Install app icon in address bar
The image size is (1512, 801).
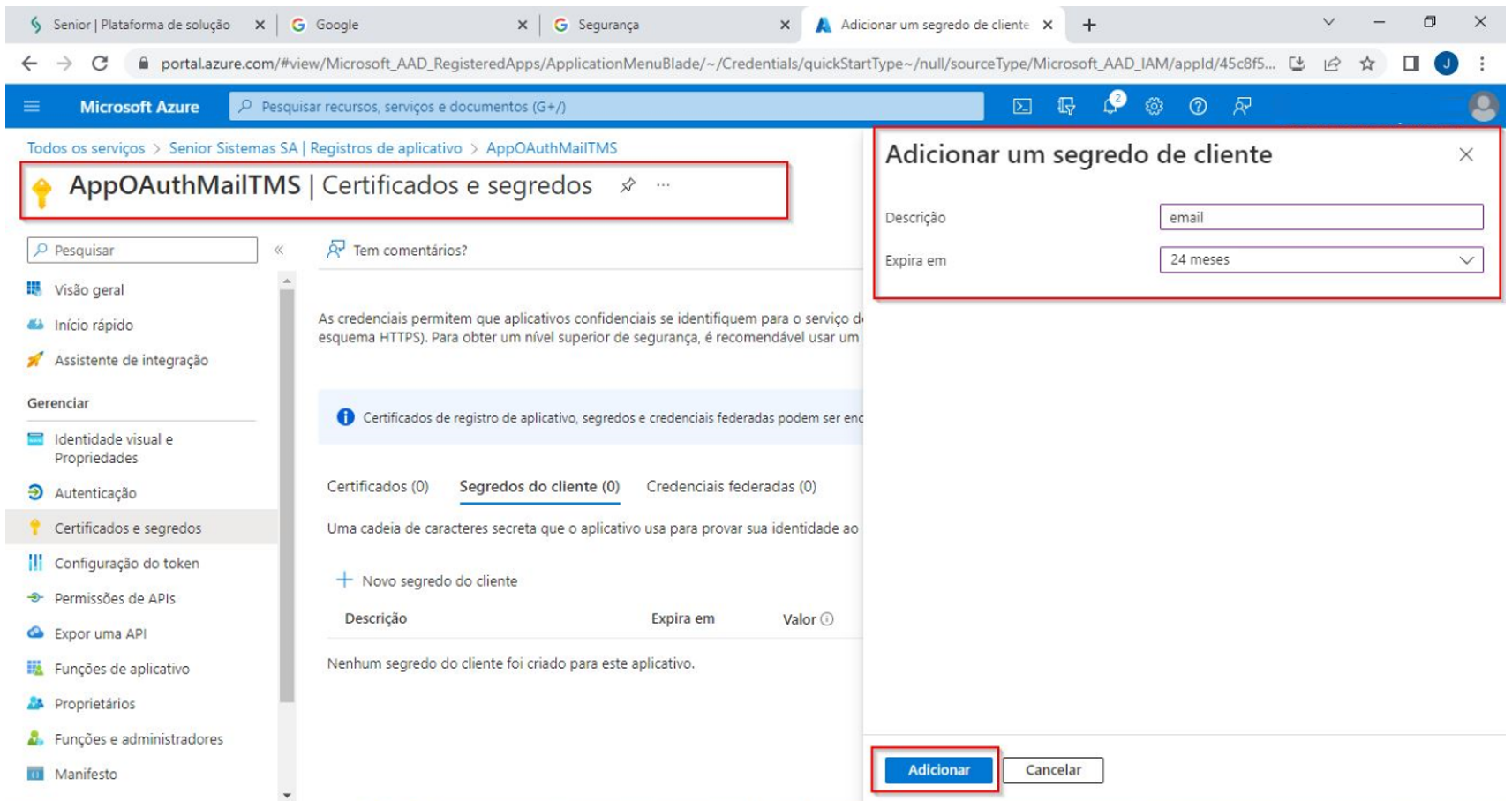[x=1297, y=64]
